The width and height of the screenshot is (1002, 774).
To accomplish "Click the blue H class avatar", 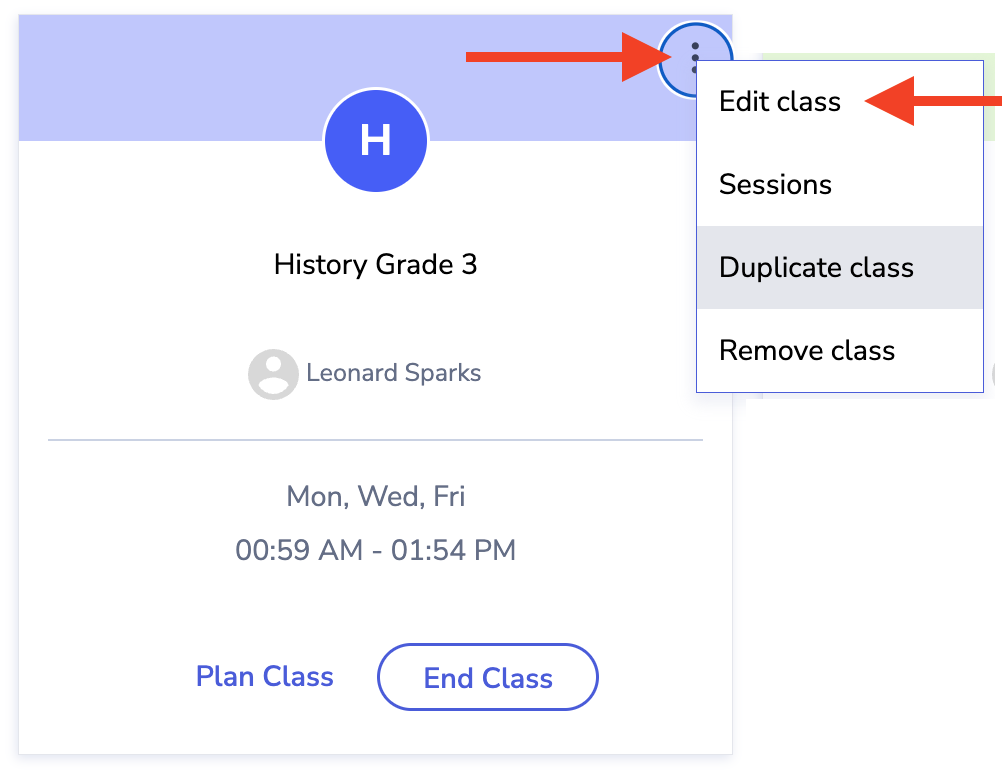I will click(376, 141).
